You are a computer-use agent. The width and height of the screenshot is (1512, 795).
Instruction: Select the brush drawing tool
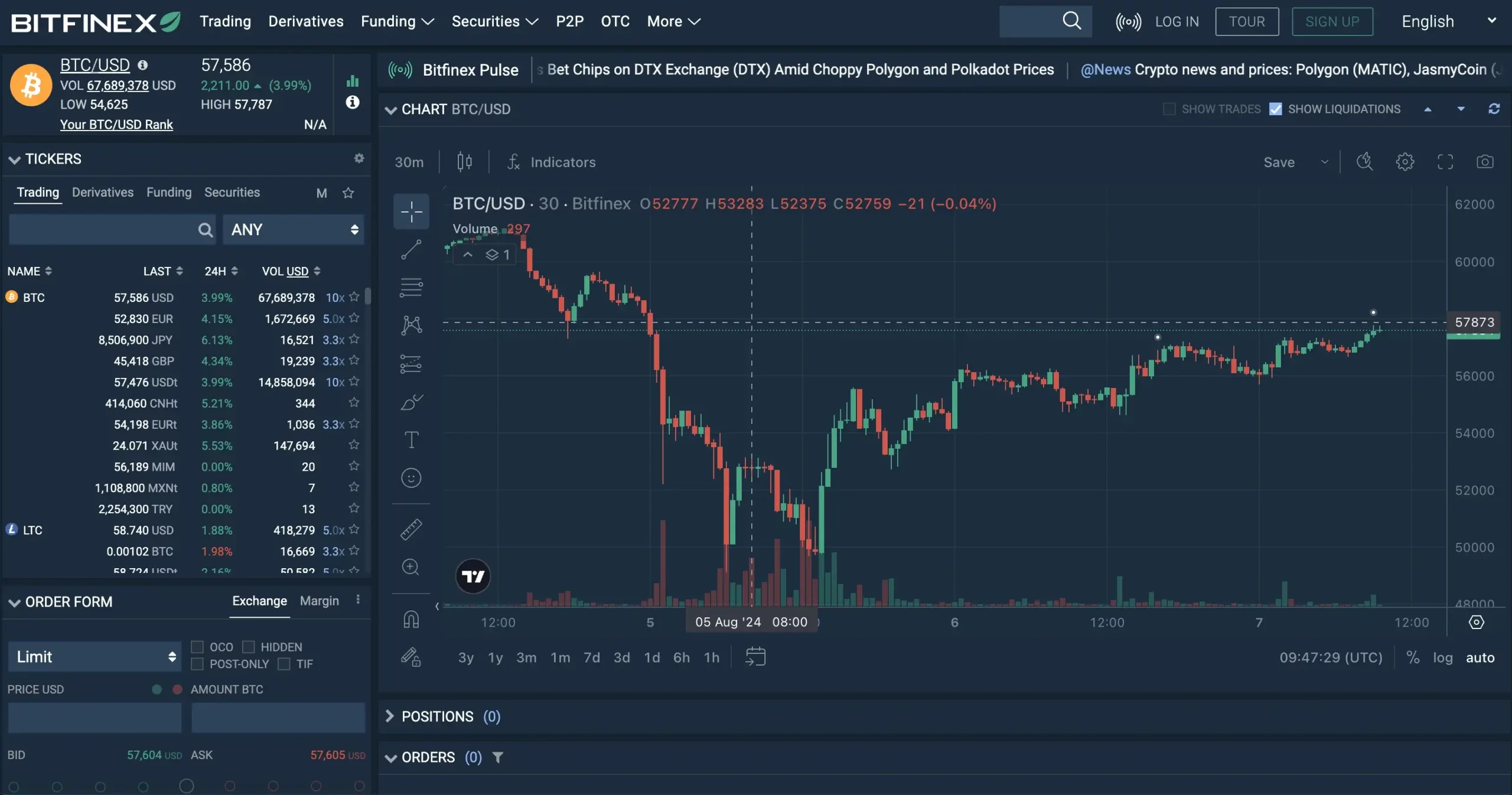[x=411, y=402]
